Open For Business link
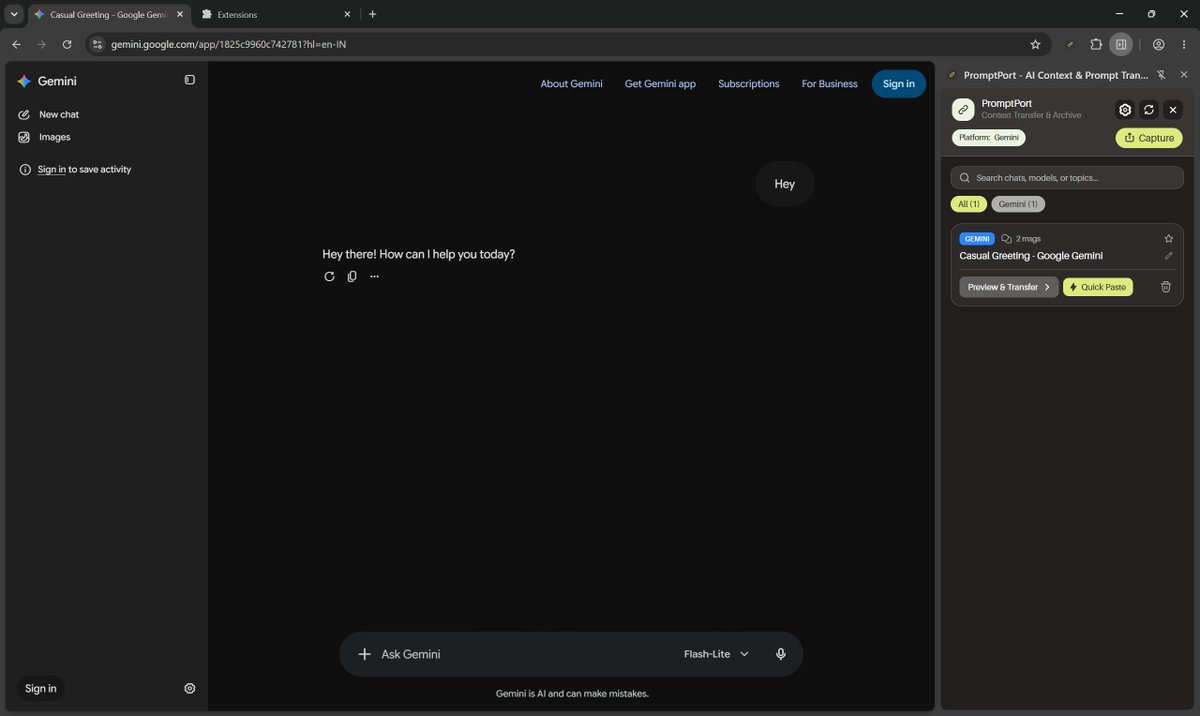The width and height of the screenshot is (1200, 716). pos(830,84)
